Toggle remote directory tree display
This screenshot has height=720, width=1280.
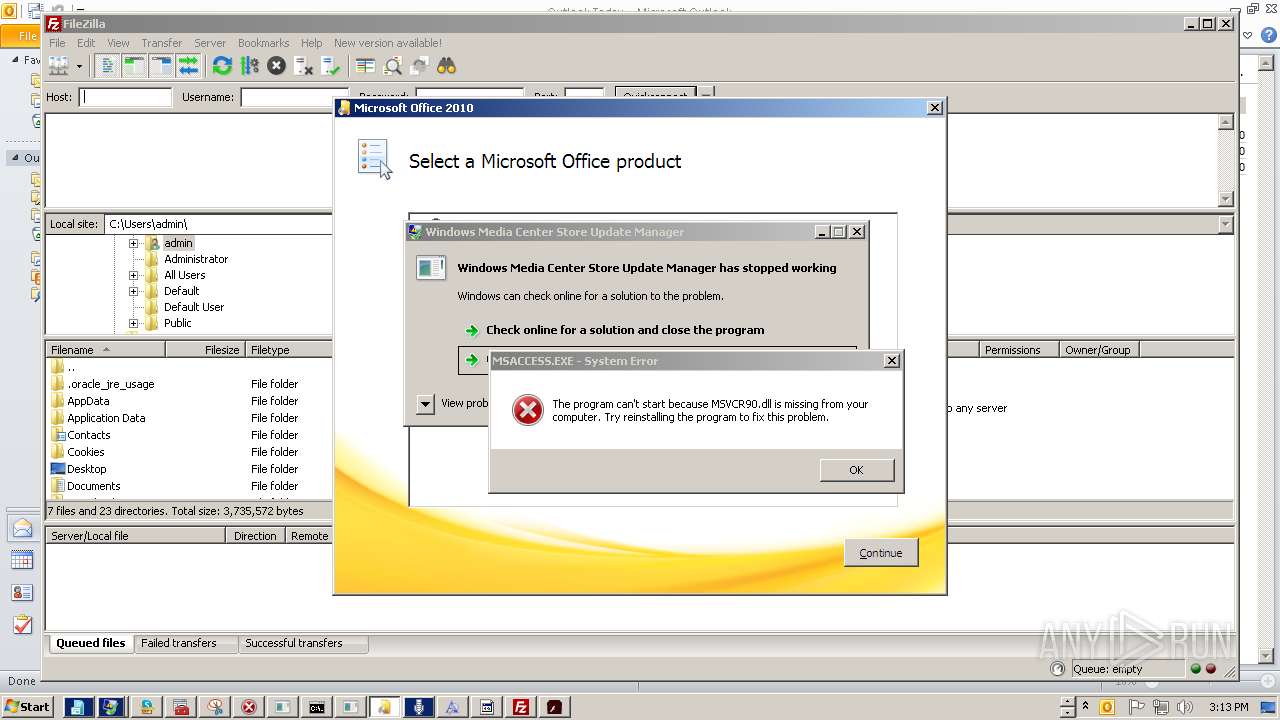click(161, 66)
